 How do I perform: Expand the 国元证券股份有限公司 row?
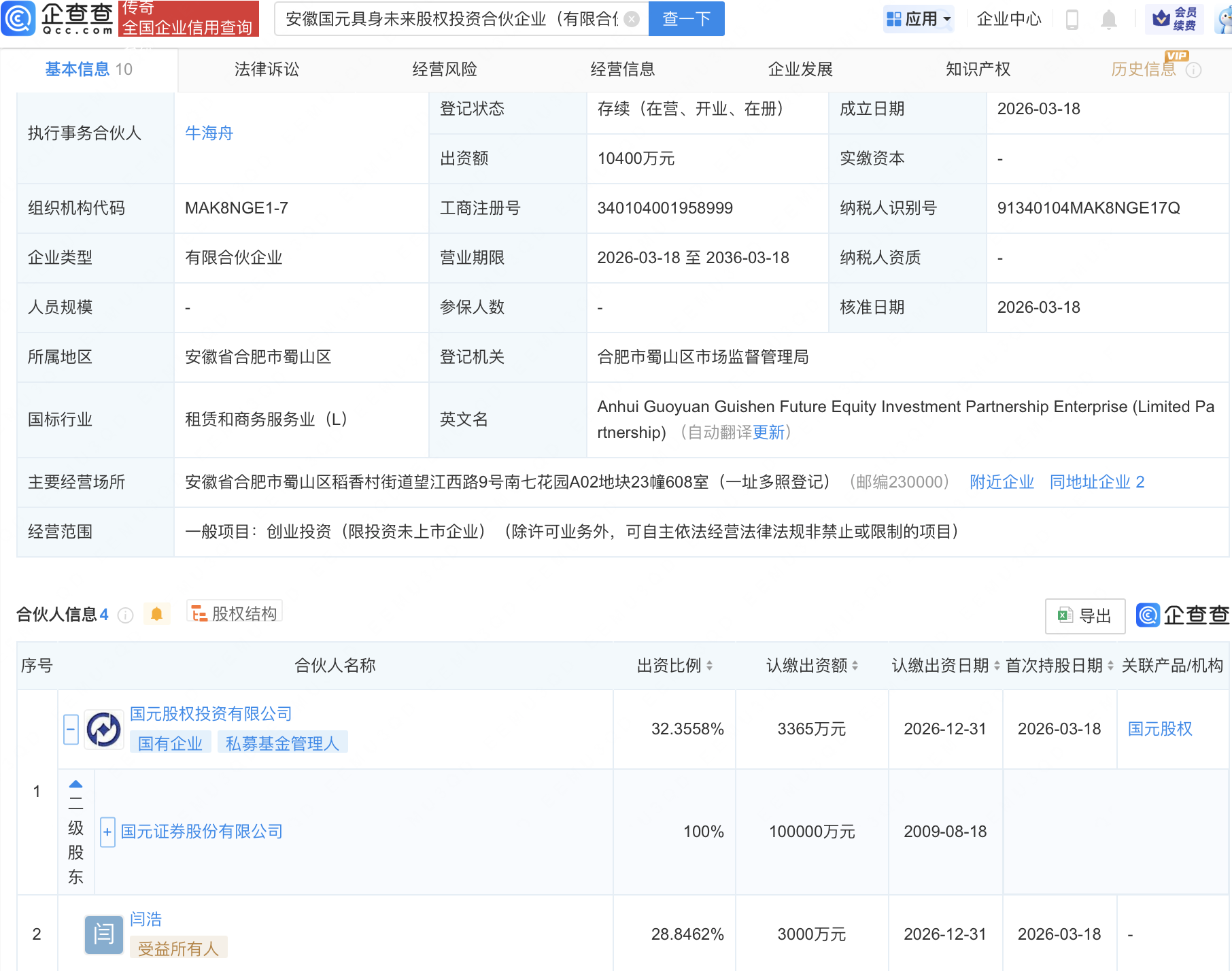point(107,832)
